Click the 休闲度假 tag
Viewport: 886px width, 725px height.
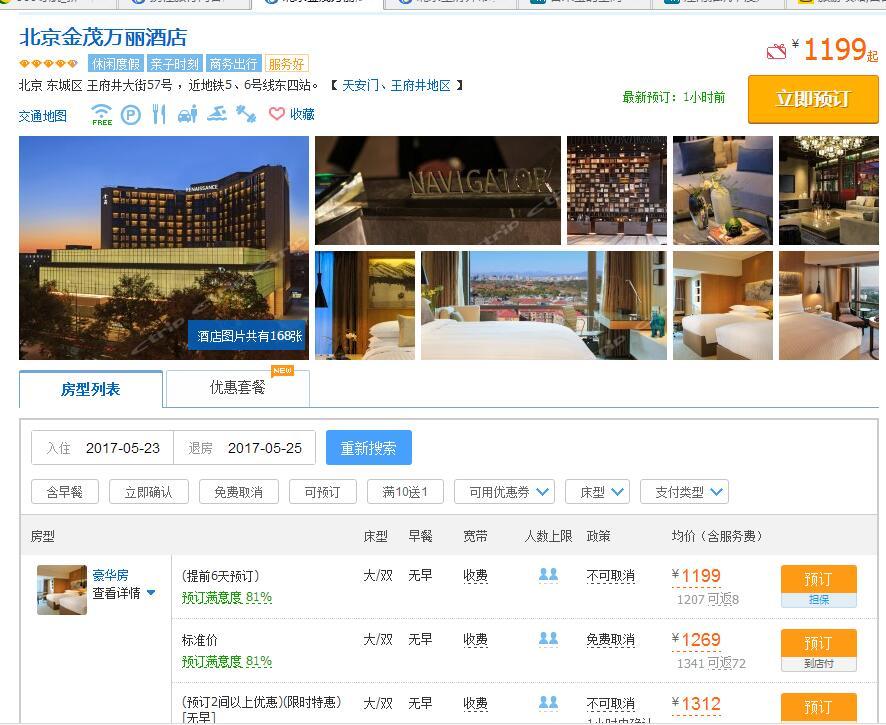[x=116, y=64]
